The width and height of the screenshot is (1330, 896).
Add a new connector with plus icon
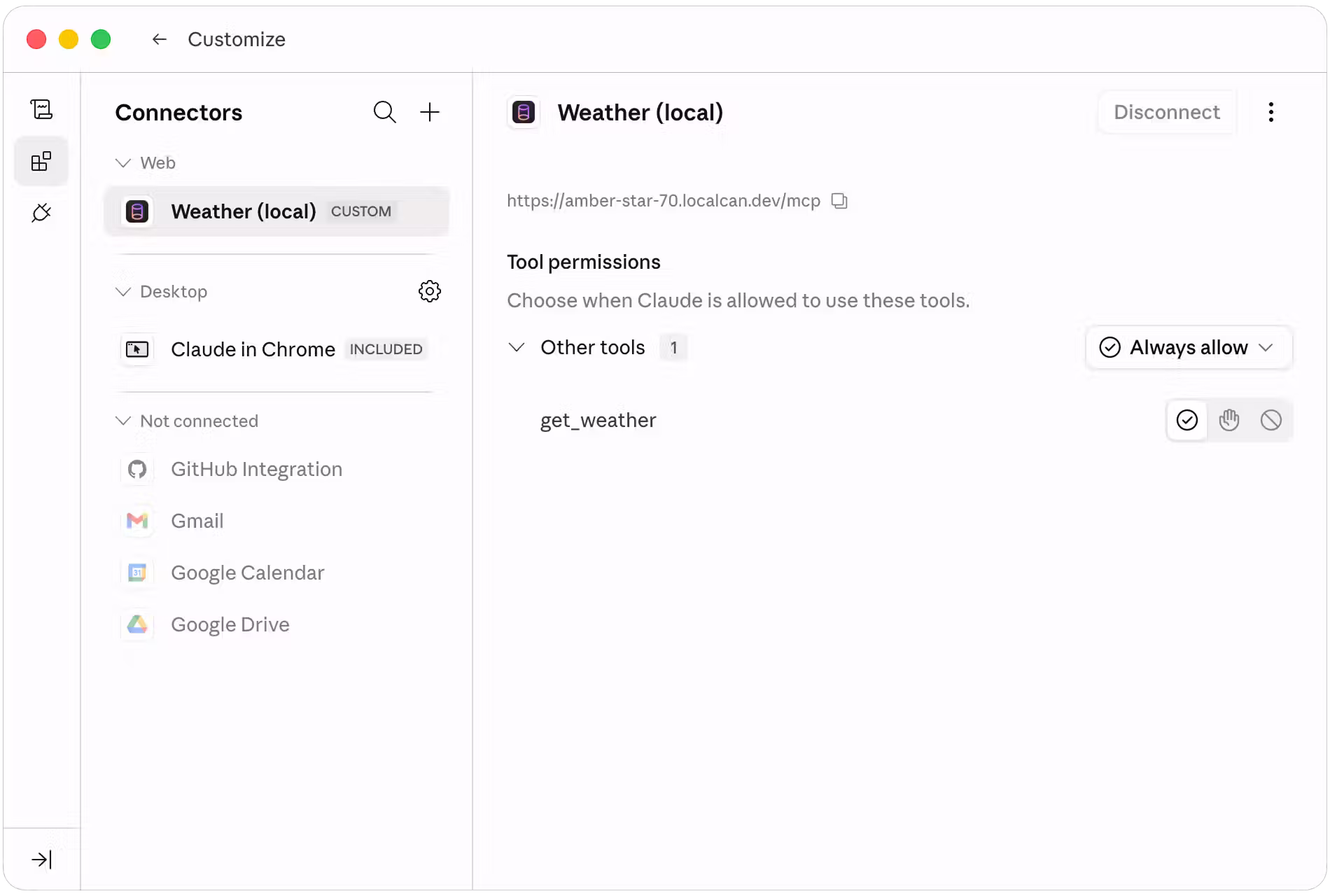[430, 112]
